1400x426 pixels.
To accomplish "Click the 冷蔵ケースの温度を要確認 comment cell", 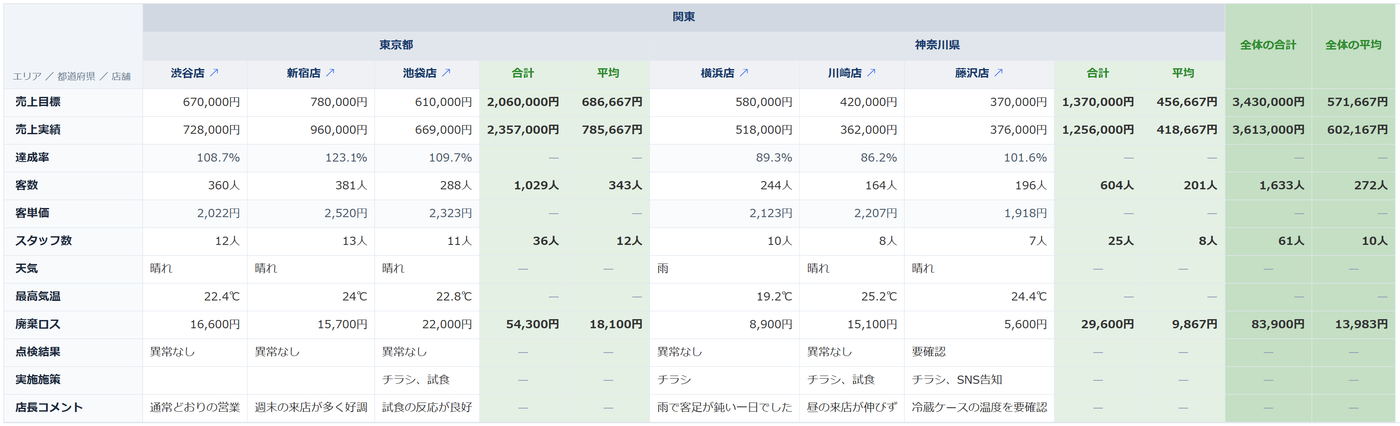I will click(979, 408).
